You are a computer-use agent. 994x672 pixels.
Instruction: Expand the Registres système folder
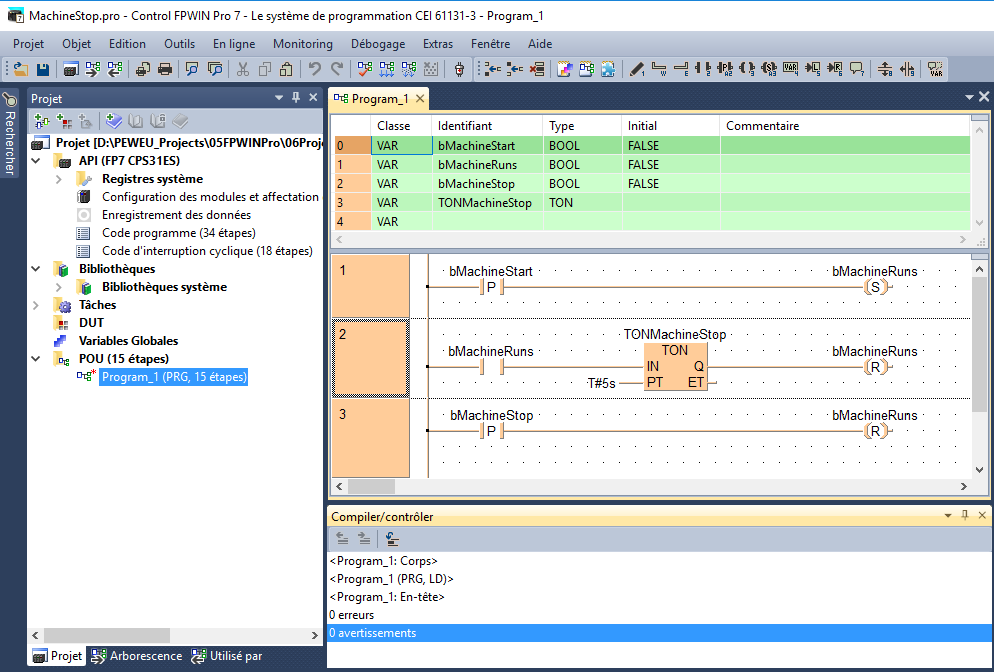click(x=59, y=179)
